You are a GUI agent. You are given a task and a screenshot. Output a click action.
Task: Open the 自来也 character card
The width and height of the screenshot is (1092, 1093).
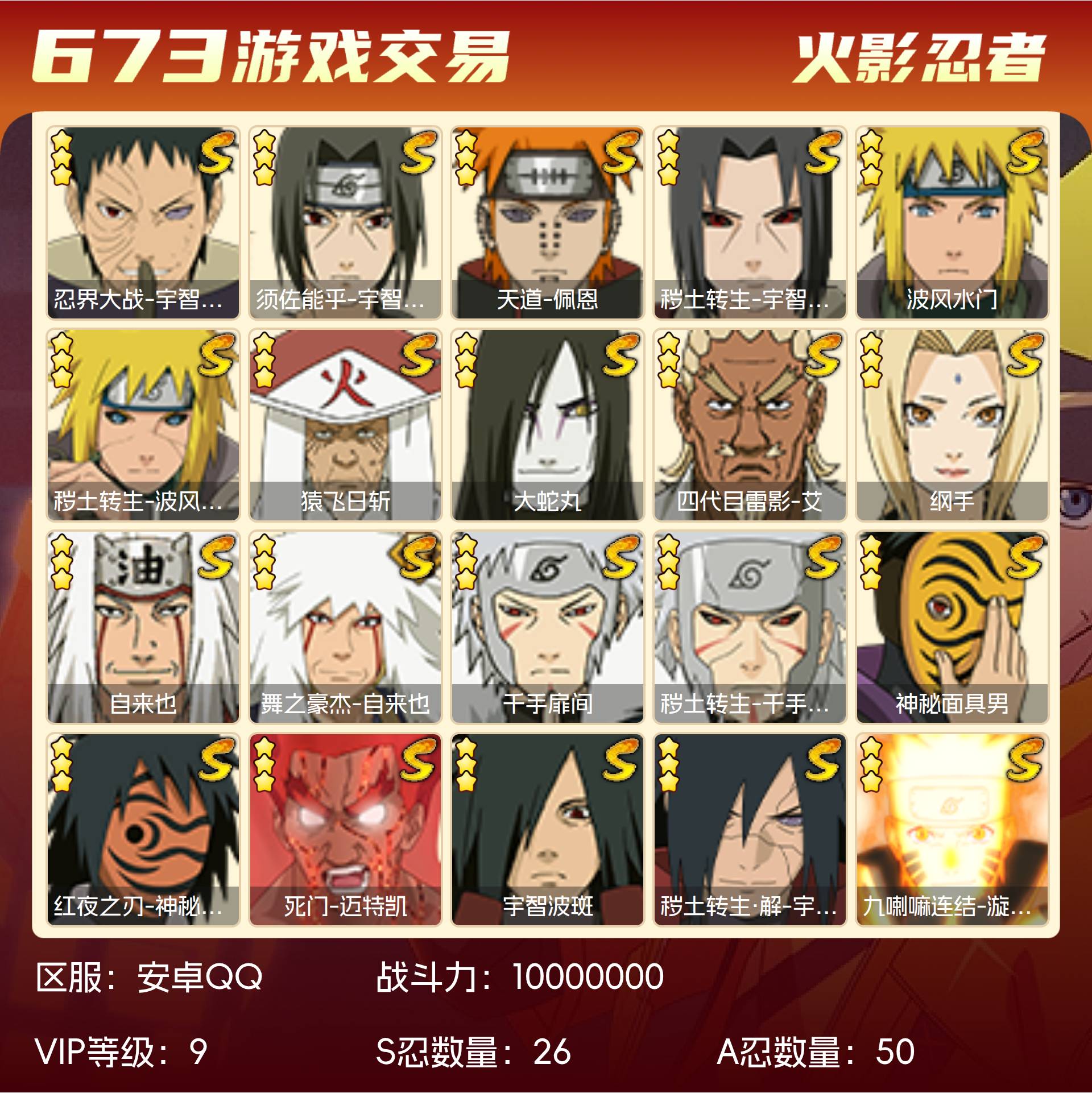click(x=143, y=627)
